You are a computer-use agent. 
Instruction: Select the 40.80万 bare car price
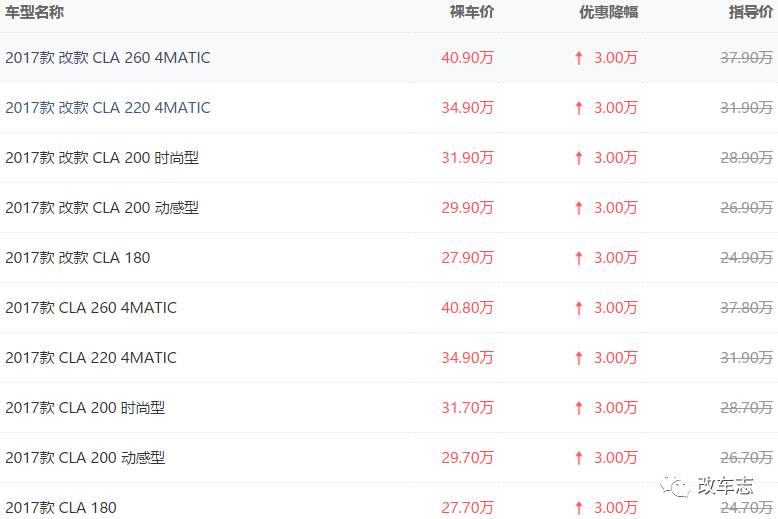point(467,308)
